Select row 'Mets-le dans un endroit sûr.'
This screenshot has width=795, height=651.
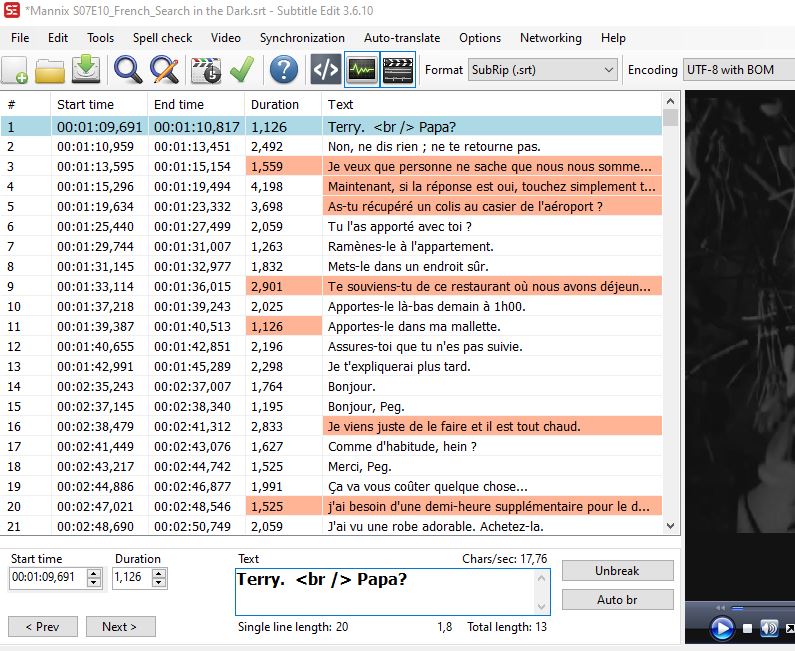click(332, 267)
